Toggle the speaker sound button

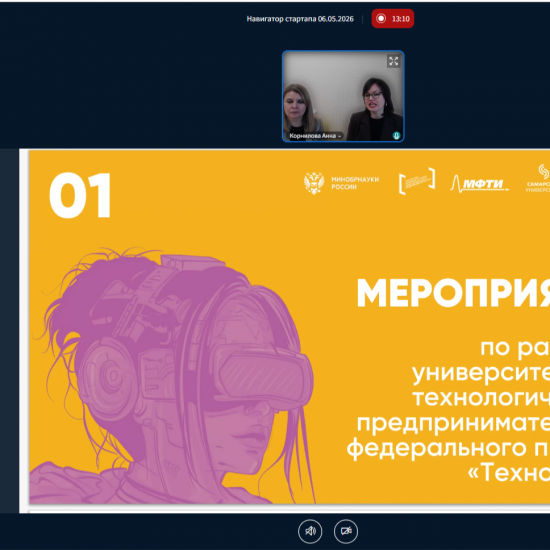tap(310, 531)
